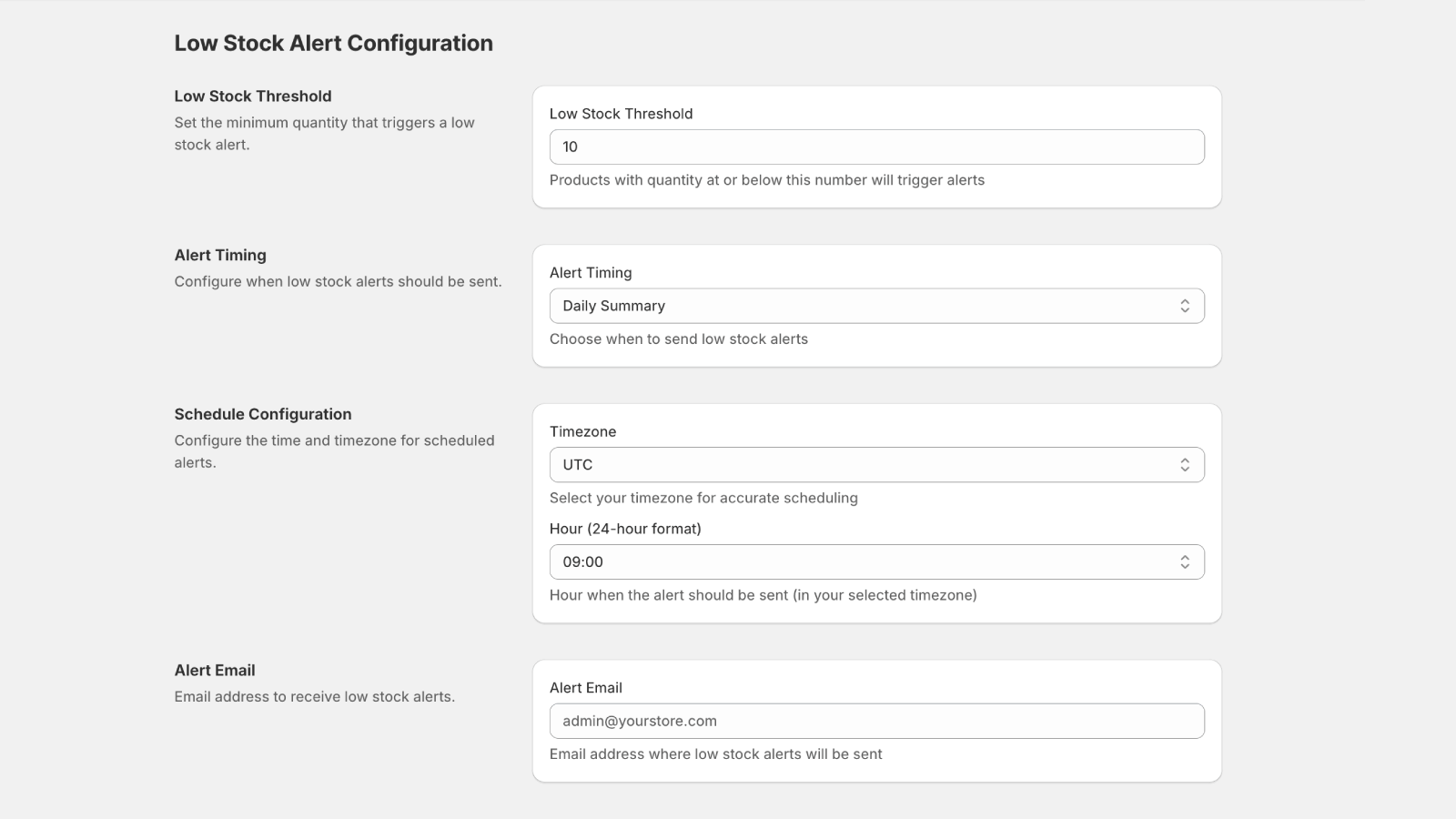Click the Hour (24-hour format) label
Screen dimensions: 1456x819
tap(624, 529)
